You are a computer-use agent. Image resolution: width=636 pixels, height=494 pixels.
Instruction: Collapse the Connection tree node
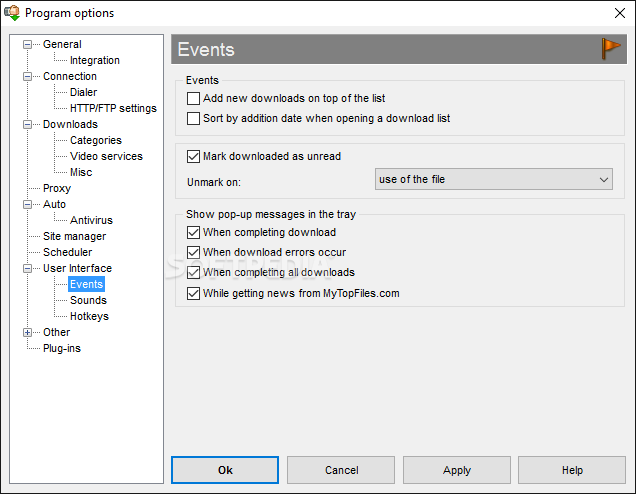[x=27, y=77]
